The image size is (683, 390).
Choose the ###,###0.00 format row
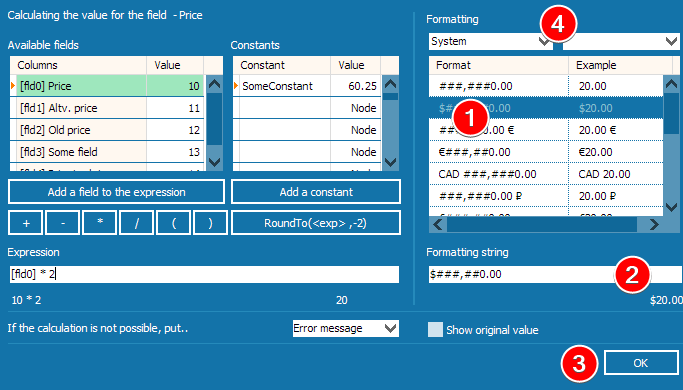pyautogui.click(x=546, y=86)
